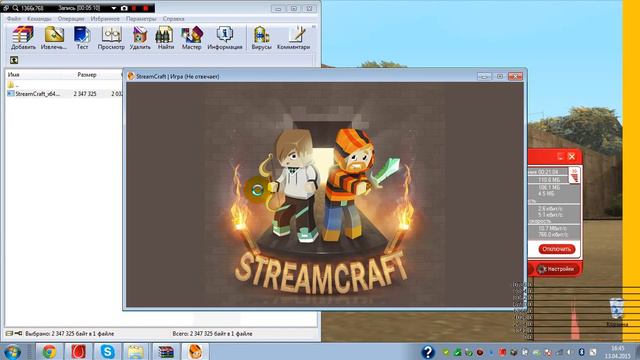Click the StreamCraft window title icon

pyautogui.click(x=131, y=76)
